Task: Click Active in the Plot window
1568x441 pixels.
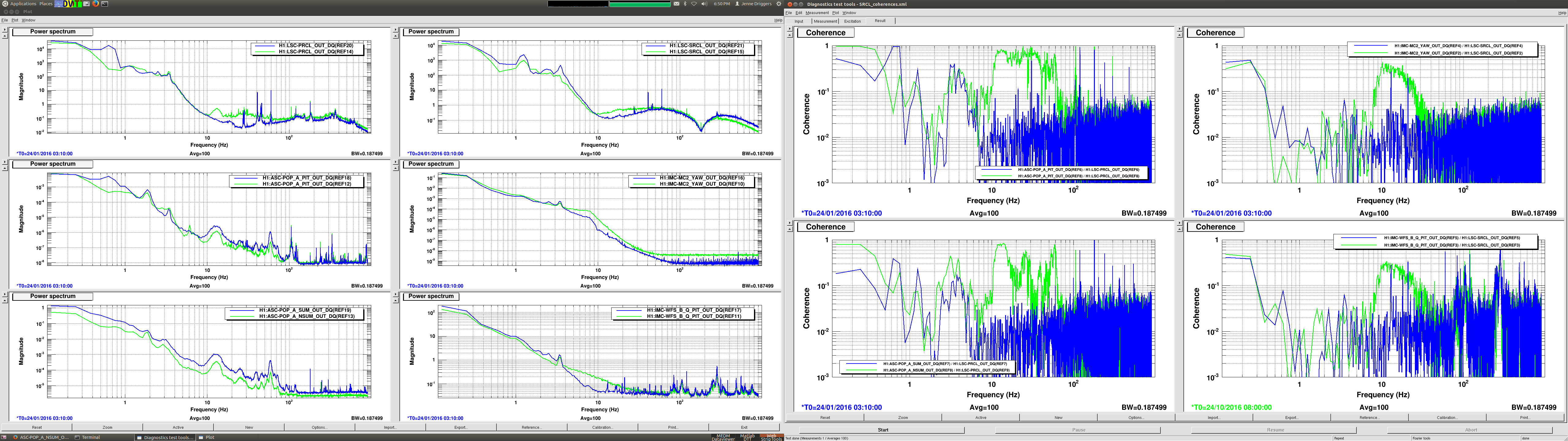Action: (178, 428)
